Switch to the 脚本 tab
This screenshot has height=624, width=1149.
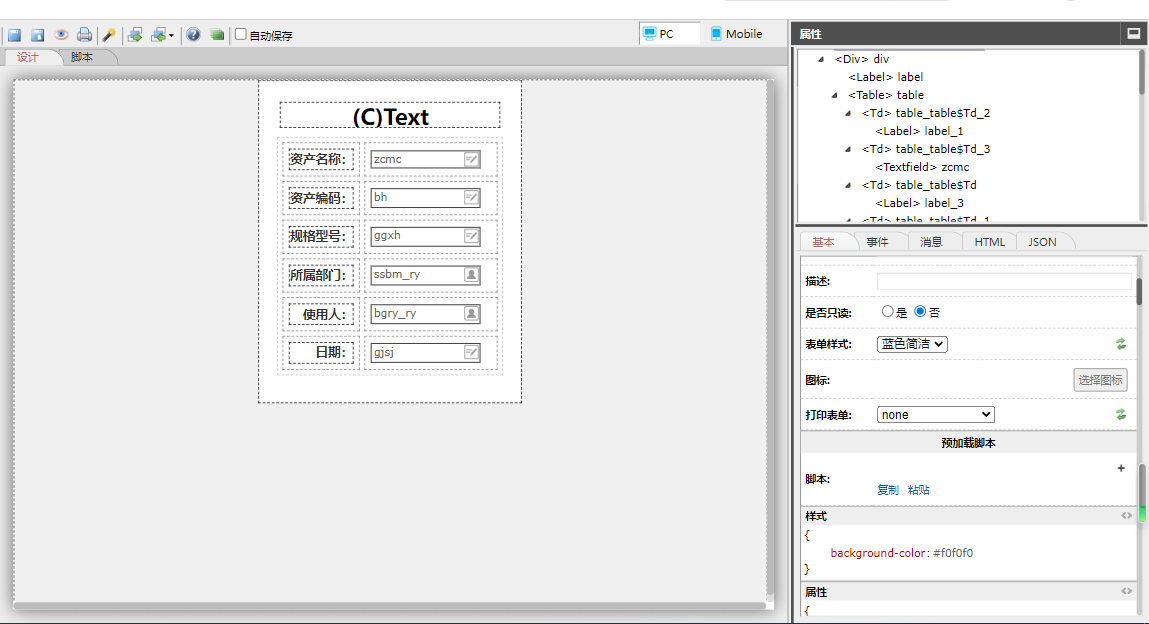[x=82, y=57]
